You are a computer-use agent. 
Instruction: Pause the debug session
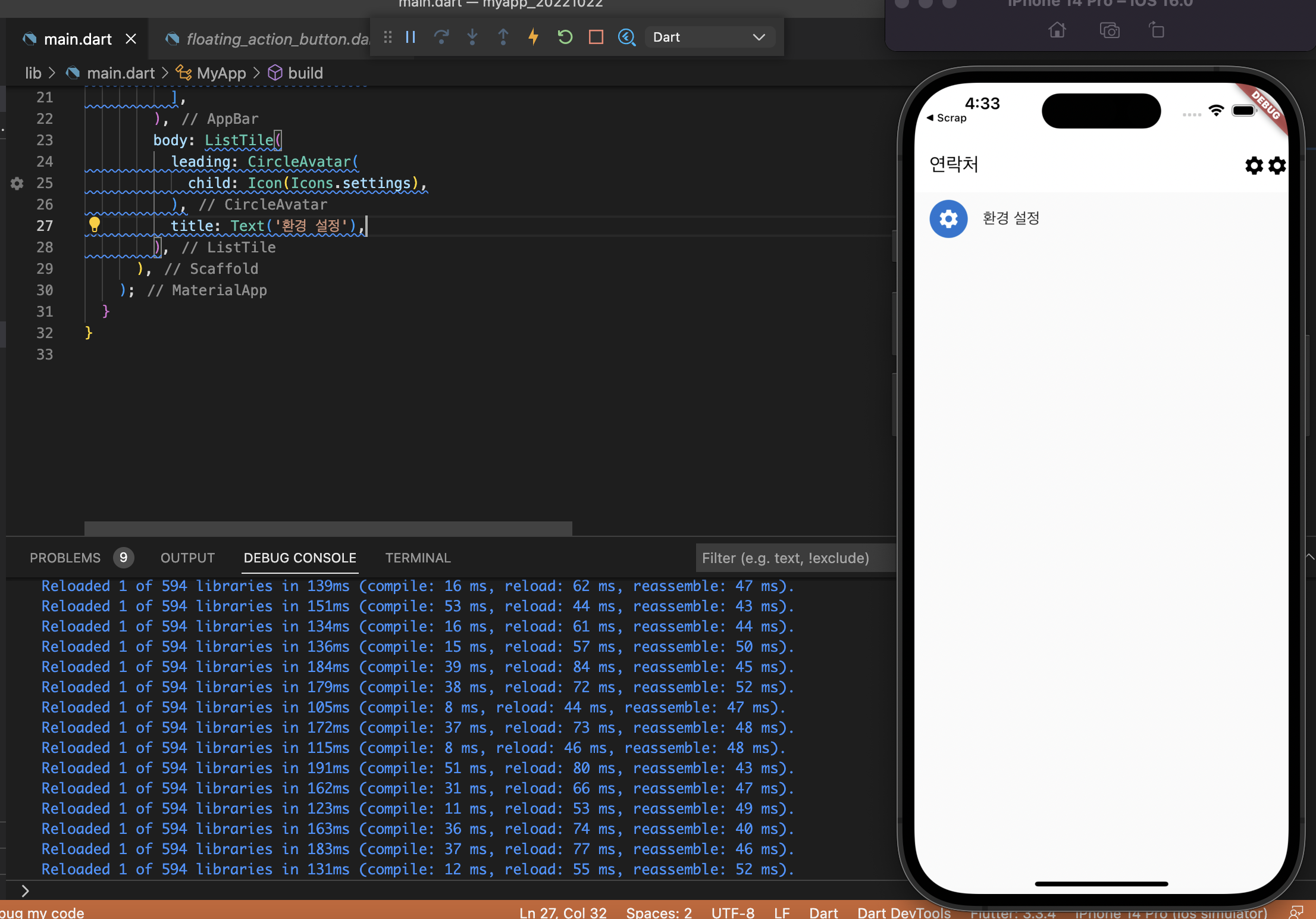[411, 37]
